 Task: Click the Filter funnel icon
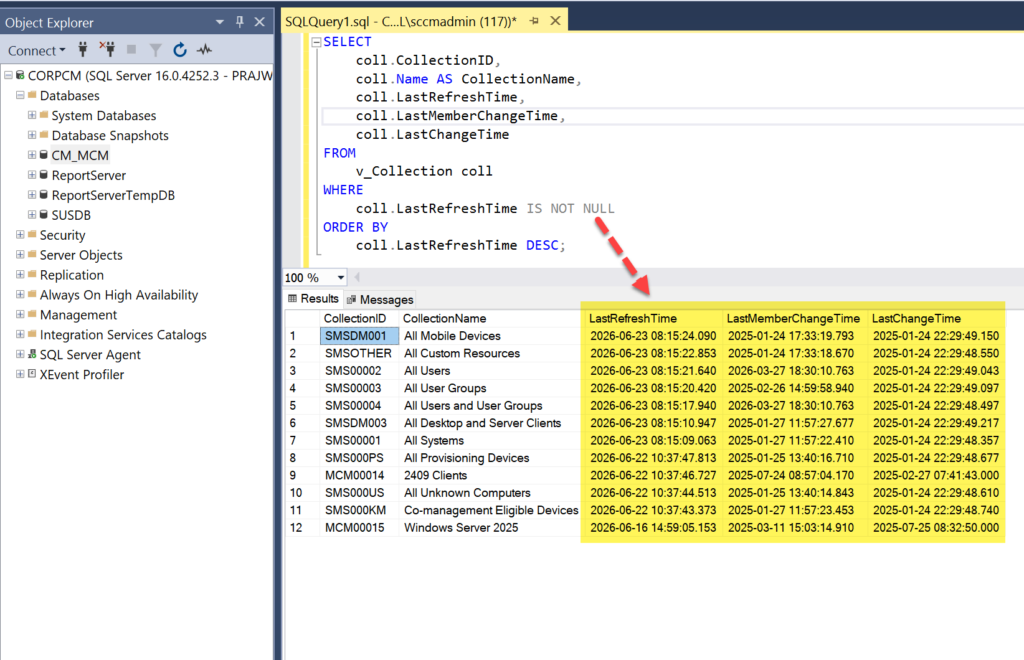point(155,50)
